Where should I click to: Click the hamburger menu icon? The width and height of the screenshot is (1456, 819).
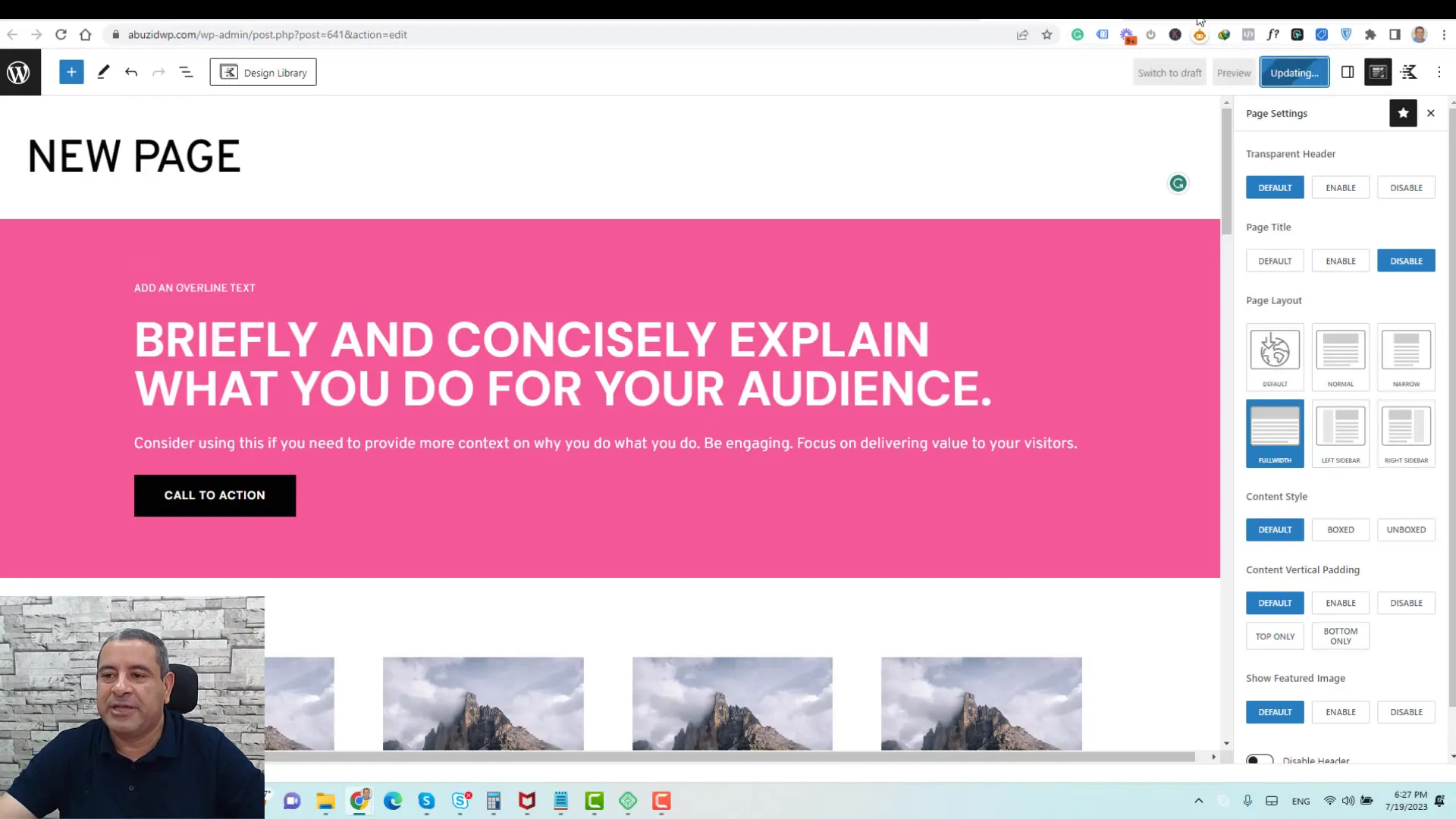(x=186, y=72)
